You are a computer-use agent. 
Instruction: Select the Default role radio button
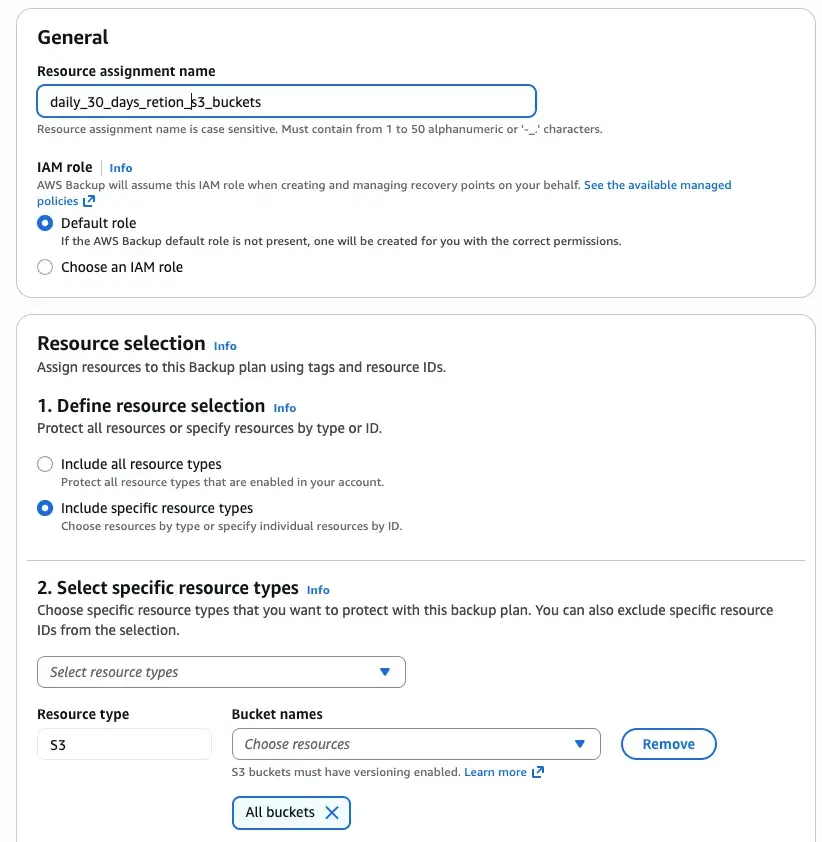(45, 223)
